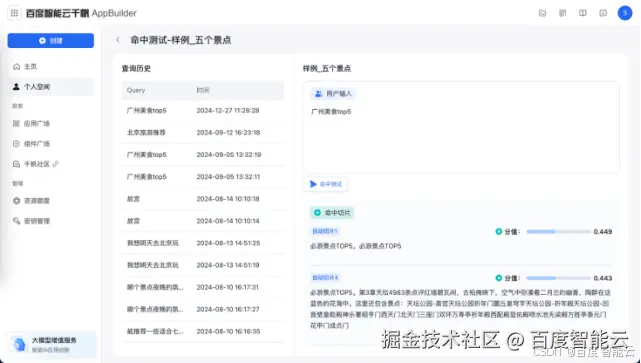Screen dimensions: 641x363
Task: Open the 大模型增值服务 banner
Action: (51, 345)
